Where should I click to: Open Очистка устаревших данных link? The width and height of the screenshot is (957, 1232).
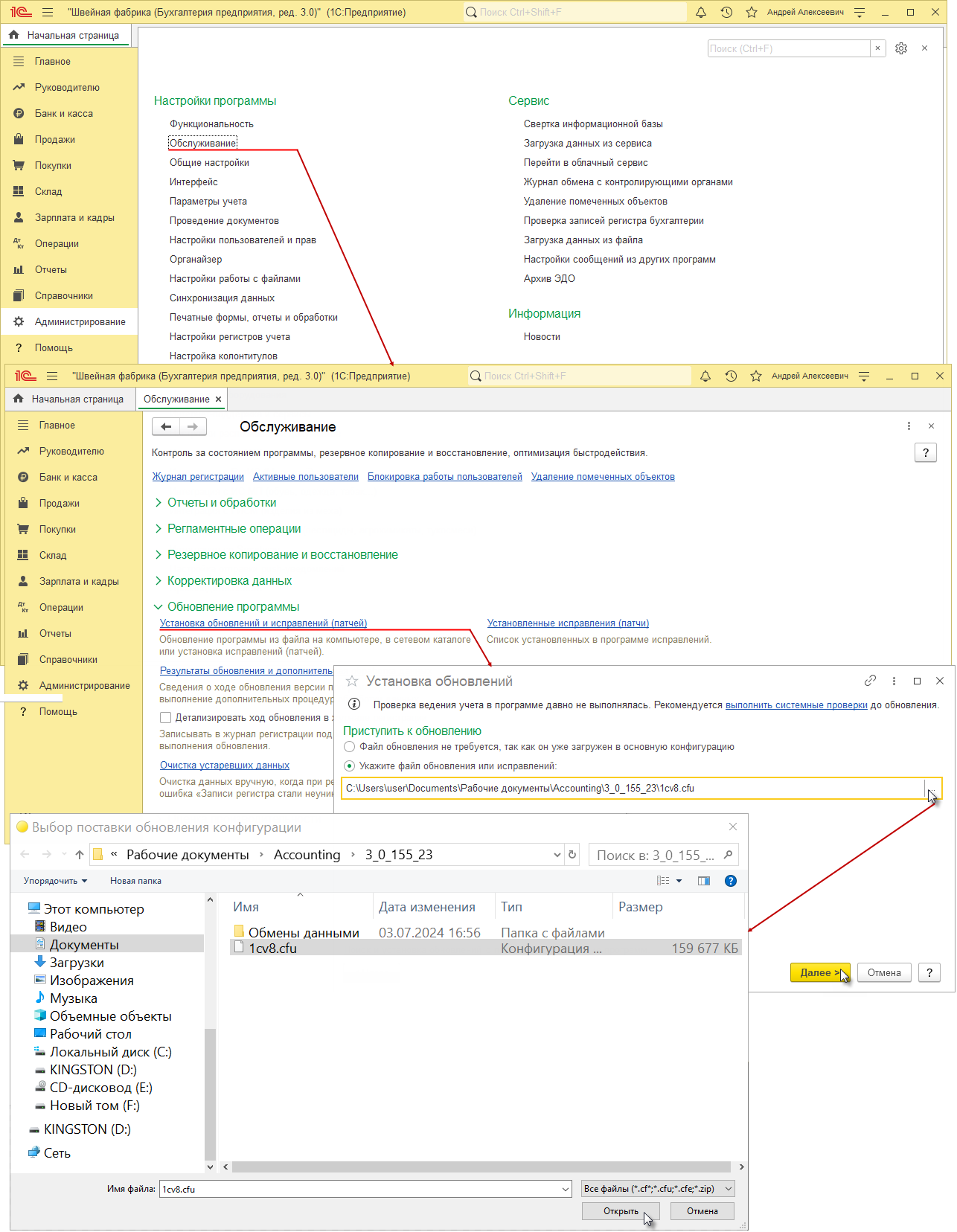(x=225, y=765)
